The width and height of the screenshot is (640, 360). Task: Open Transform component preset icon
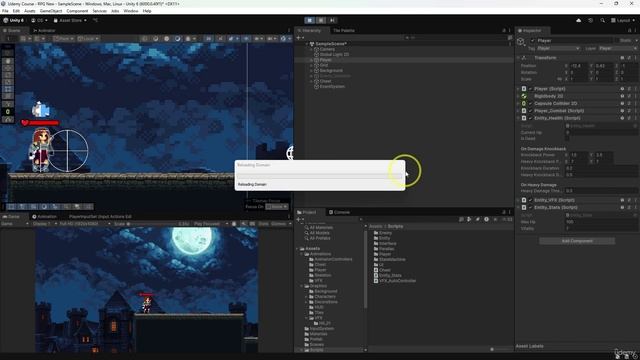pos(629,58)
